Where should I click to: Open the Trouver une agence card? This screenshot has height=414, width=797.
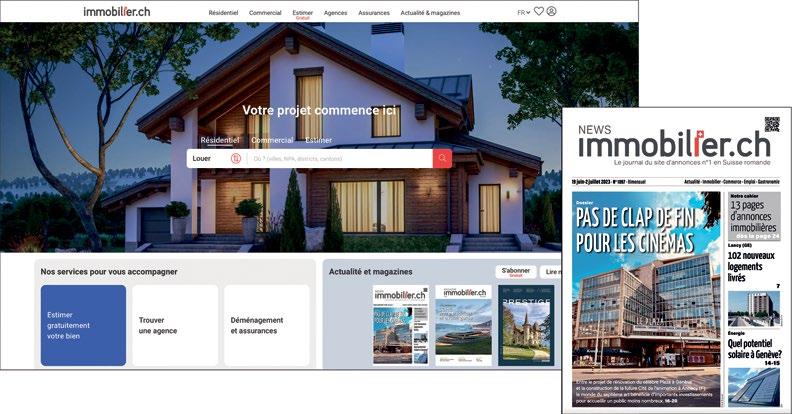pyautogui.click(x=175, y=326)
